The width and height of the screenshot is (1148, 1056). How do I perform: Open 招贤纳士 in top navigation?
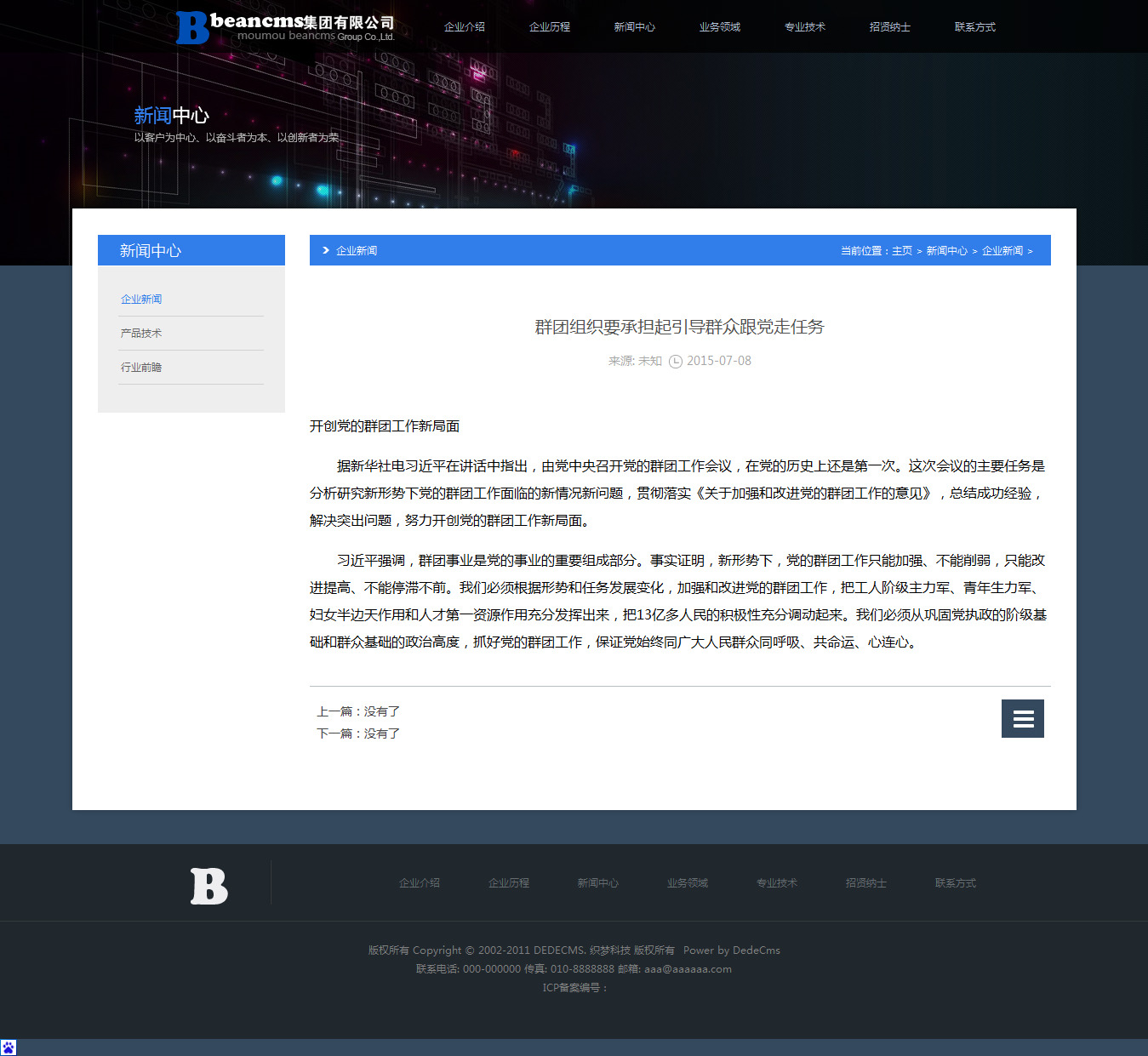coord(890,27)
